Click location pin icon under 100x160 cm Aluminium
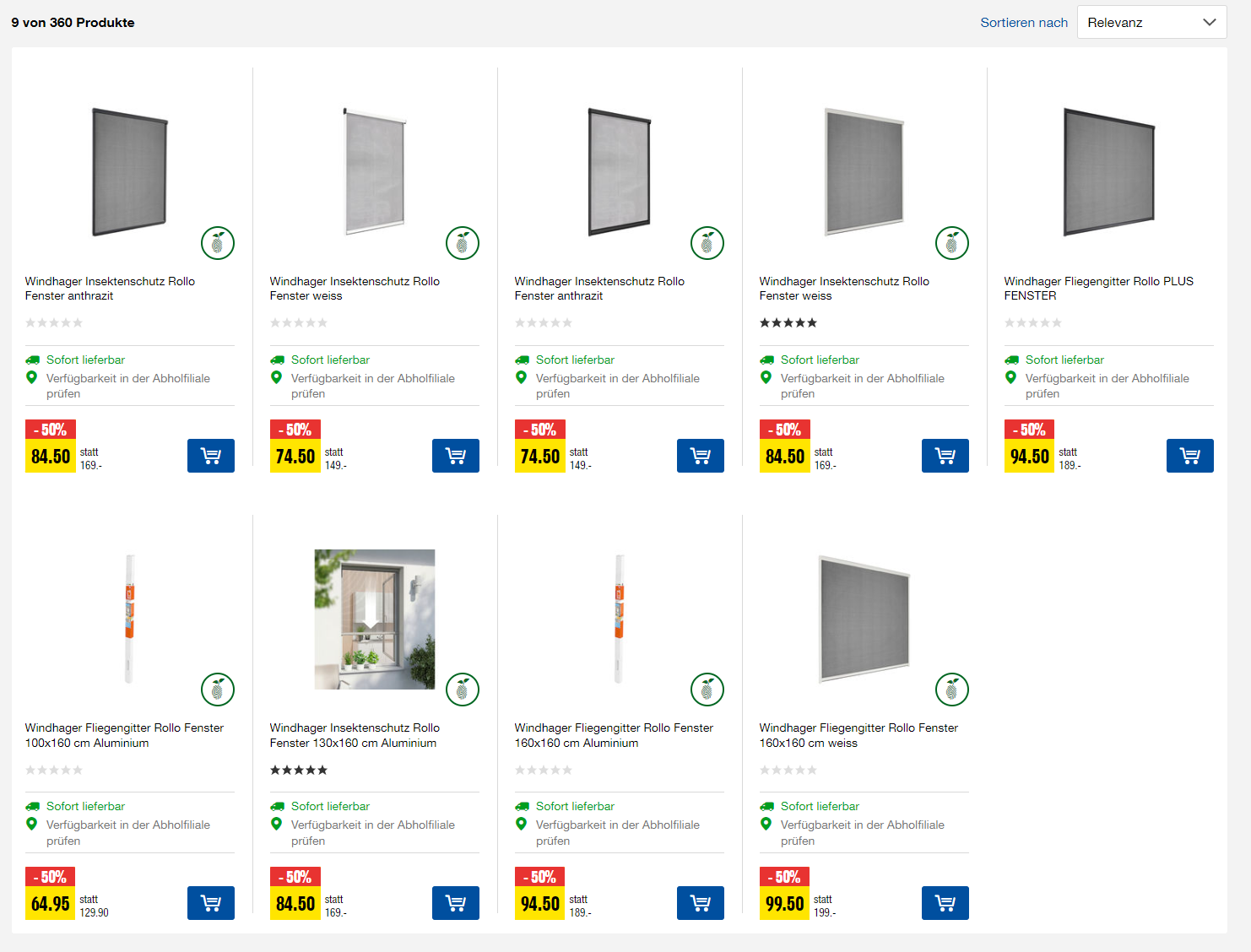 31,824
